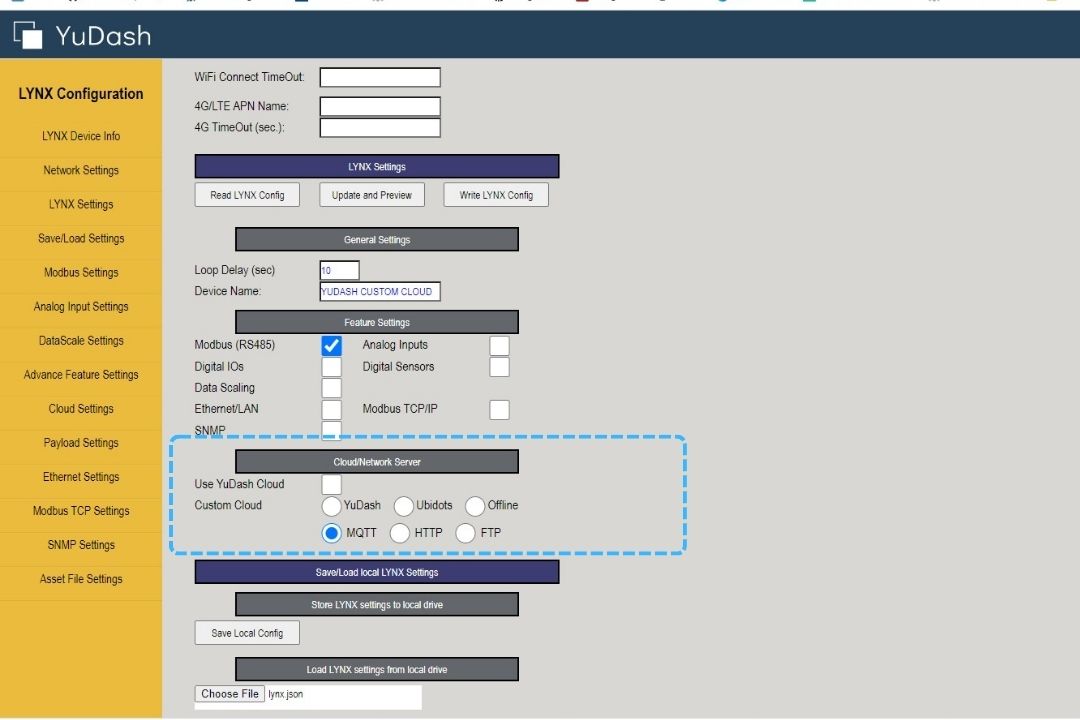Select the Ubidots radio option
This screenshot has height=720, width=1080.
[x=404, y=506]
